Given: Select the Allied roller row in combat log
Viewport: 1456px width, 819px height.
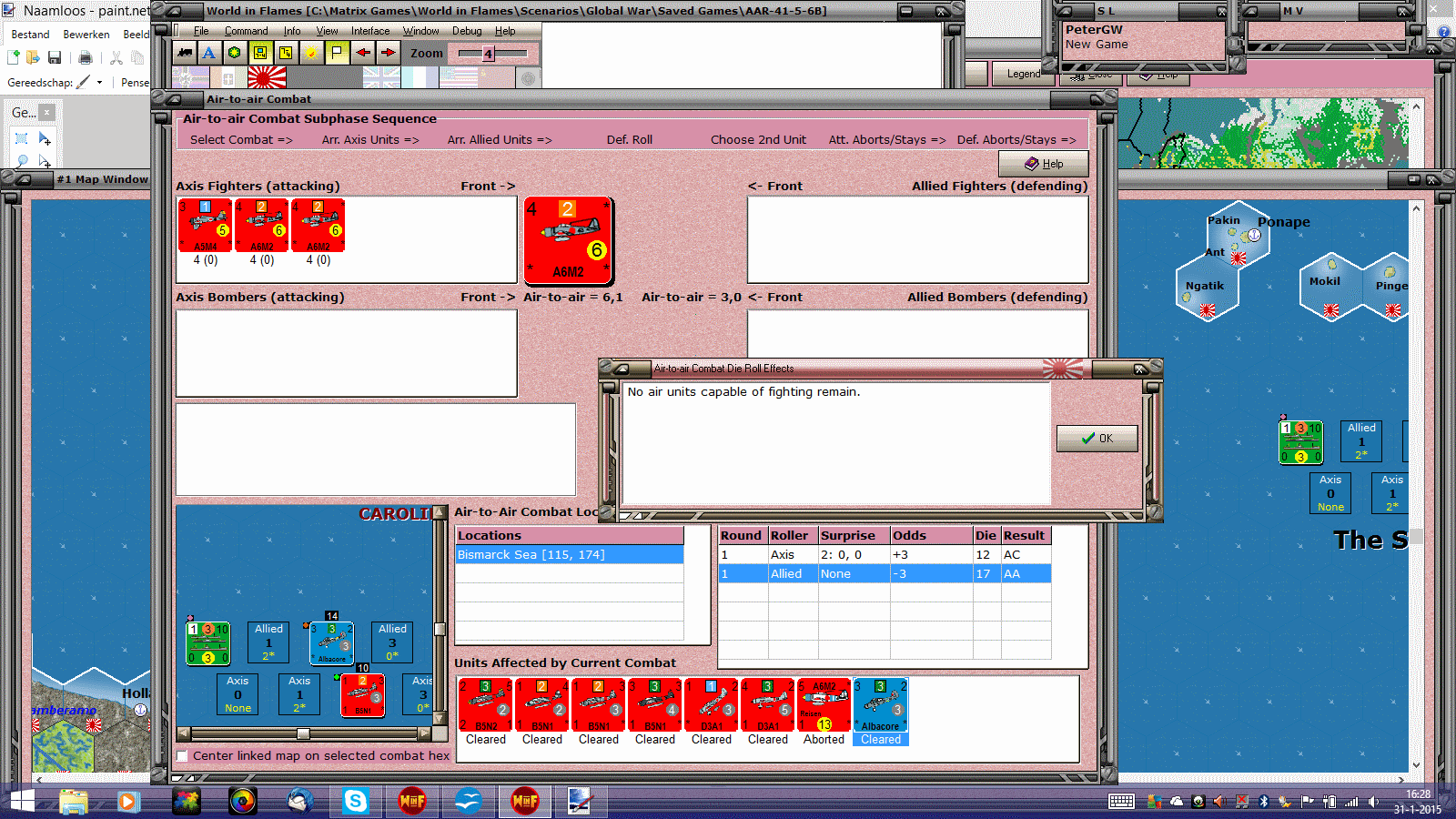Looking at the screenshot, I should pyautogui.click(x=885, y=573).
